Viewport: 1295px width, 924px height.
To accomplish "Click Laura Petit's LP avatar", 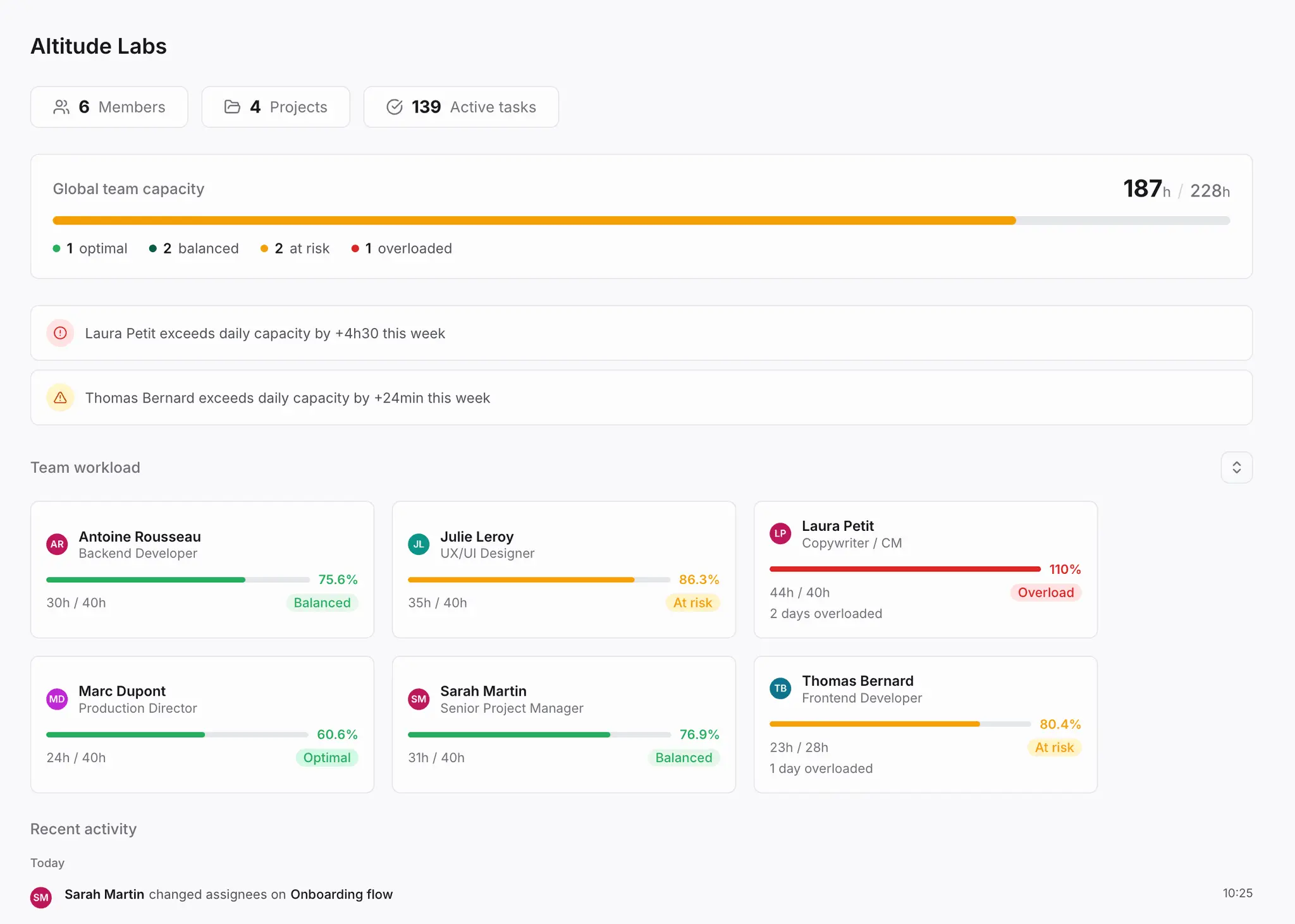I will (x=780, y=533).
